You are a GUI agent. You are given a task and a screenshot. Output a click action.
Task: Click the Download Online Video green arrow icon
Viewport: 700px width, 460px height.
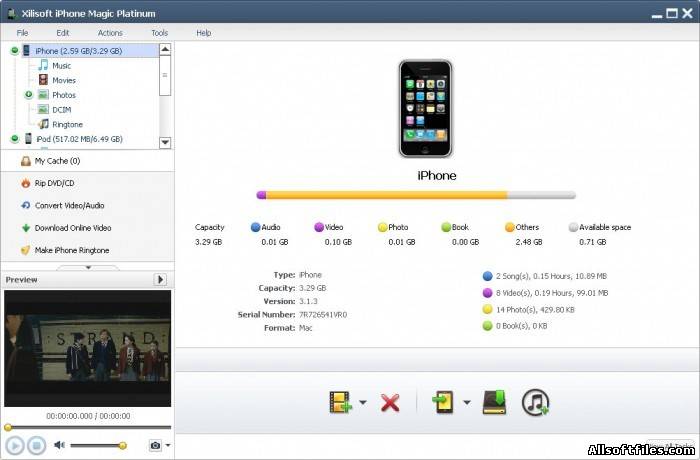(25, 228)
